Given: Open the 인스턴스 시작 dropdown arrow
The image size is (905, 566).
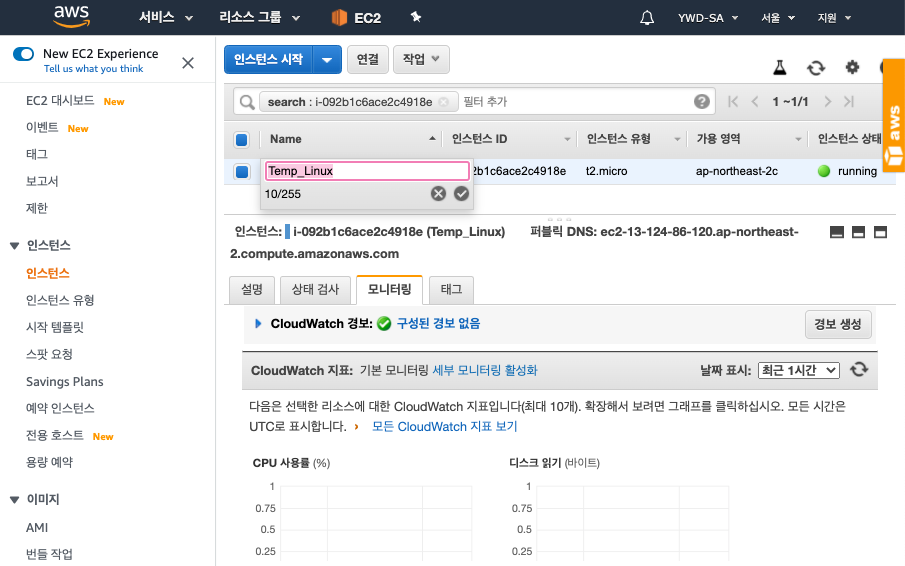Looking at the screenshot, I should tap(327, 59).
